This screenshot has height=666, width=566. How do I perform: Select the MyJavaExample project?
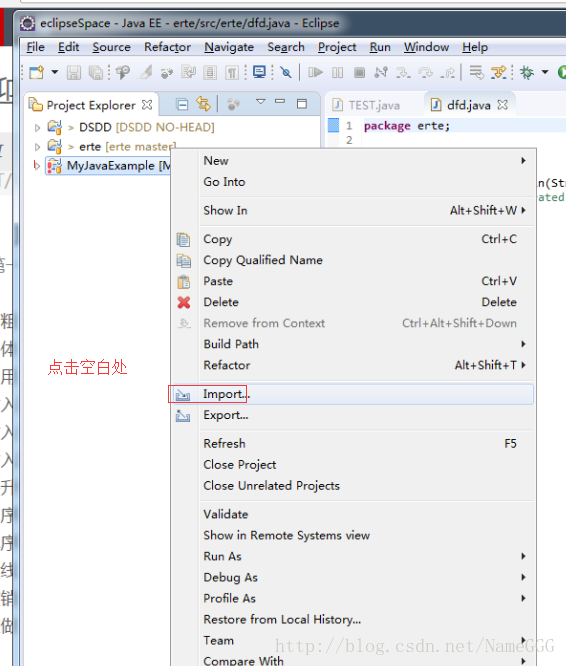108,165
